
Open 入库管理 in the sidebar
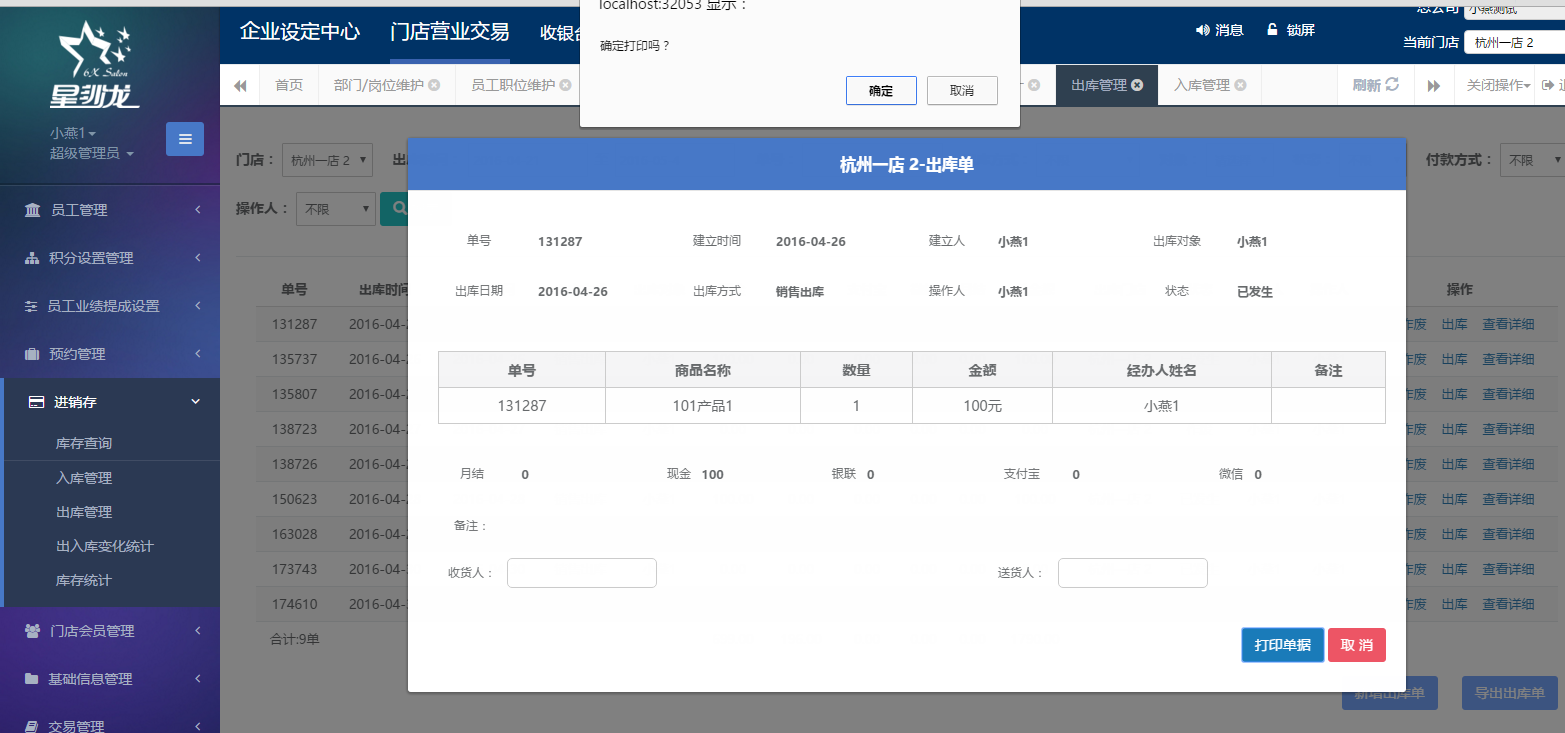pos(84,478)
